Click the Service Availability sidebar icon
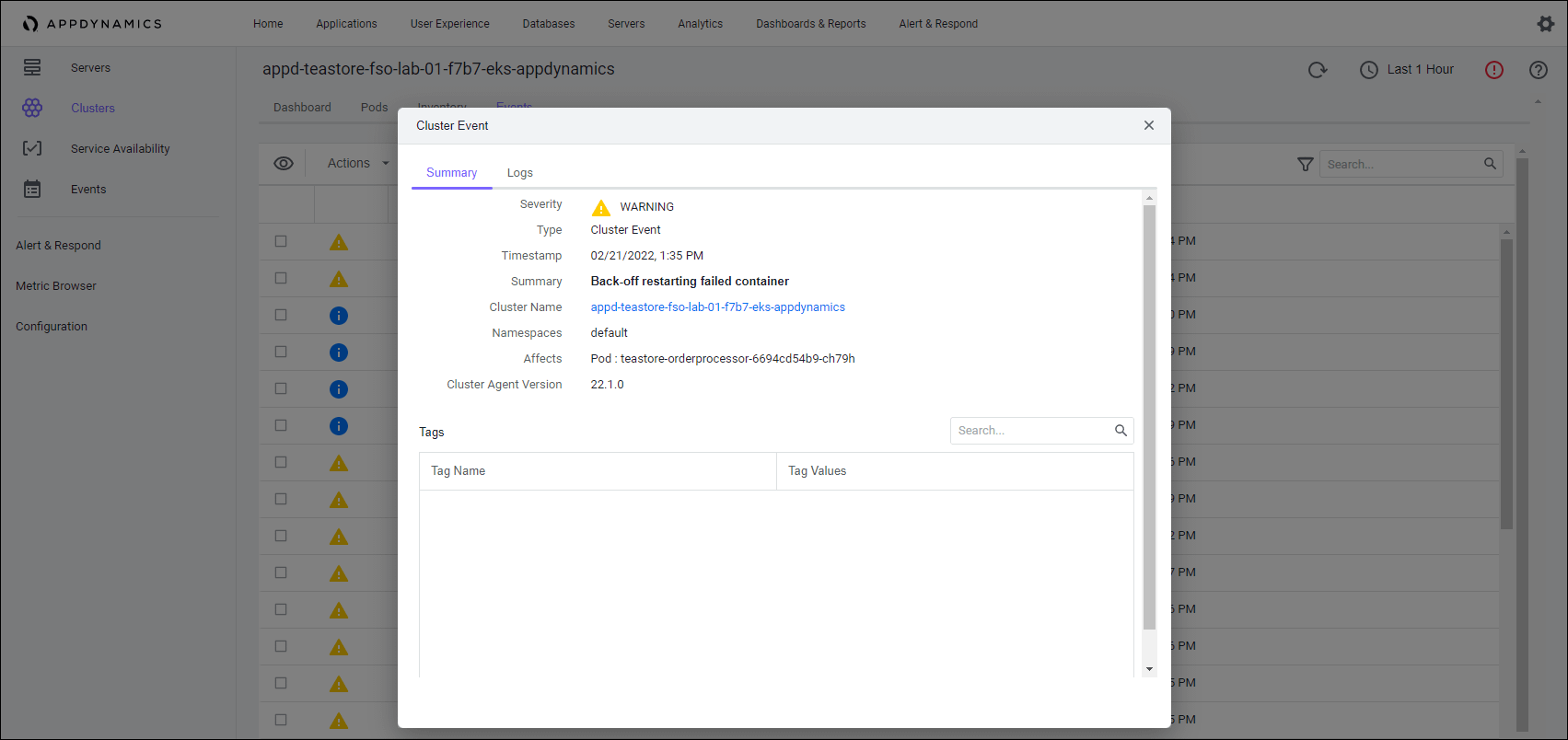Viewport: 1568px width, 740px height. tap(32, 149)
